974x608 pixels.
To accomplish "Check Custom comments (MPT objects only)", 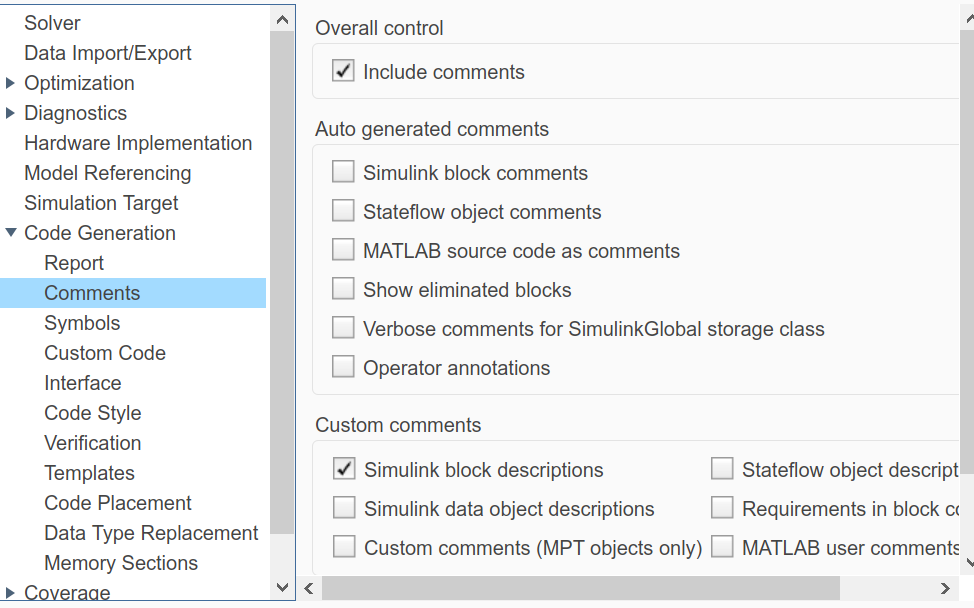I will point(345,546).
